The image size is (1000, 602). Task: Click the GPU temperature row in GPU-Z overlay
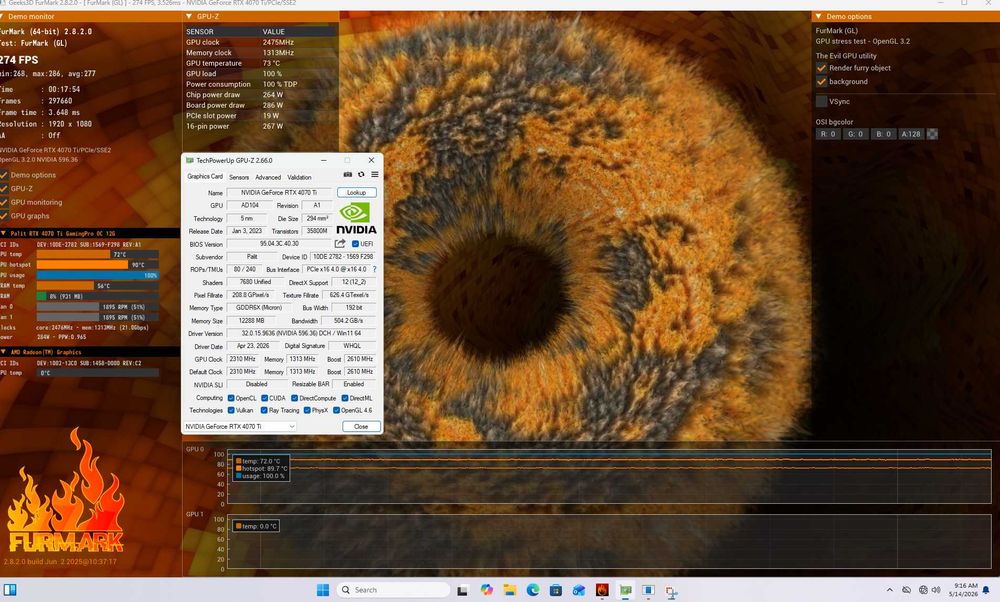tap(261, 63)
